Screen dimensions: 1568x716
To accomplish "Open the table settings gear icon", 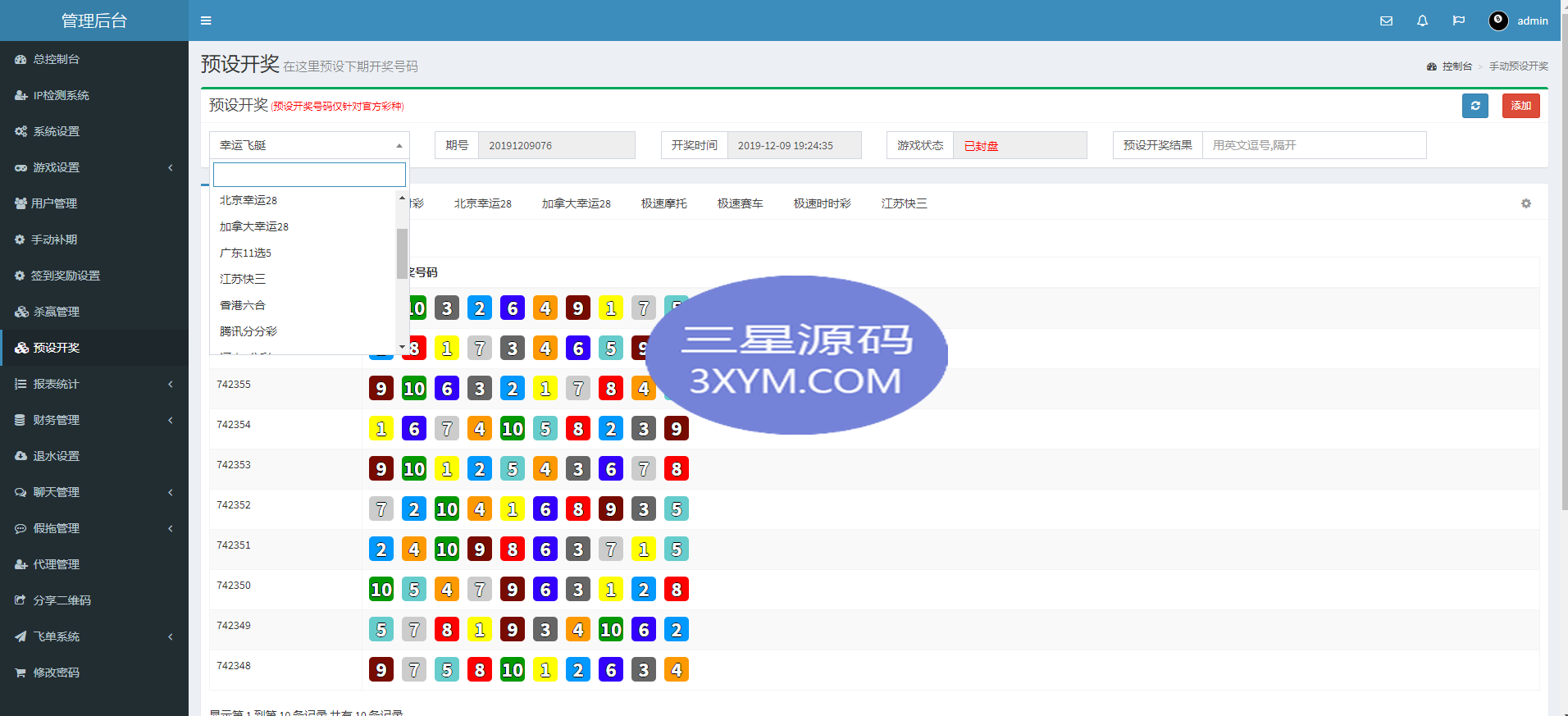I will [1525, 203].
